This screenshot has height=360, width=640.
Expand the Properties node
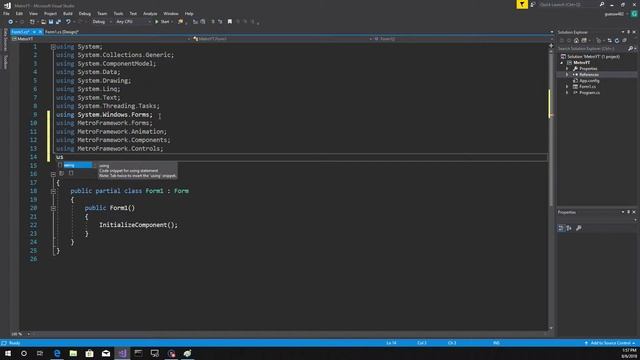tap(567, 69)
